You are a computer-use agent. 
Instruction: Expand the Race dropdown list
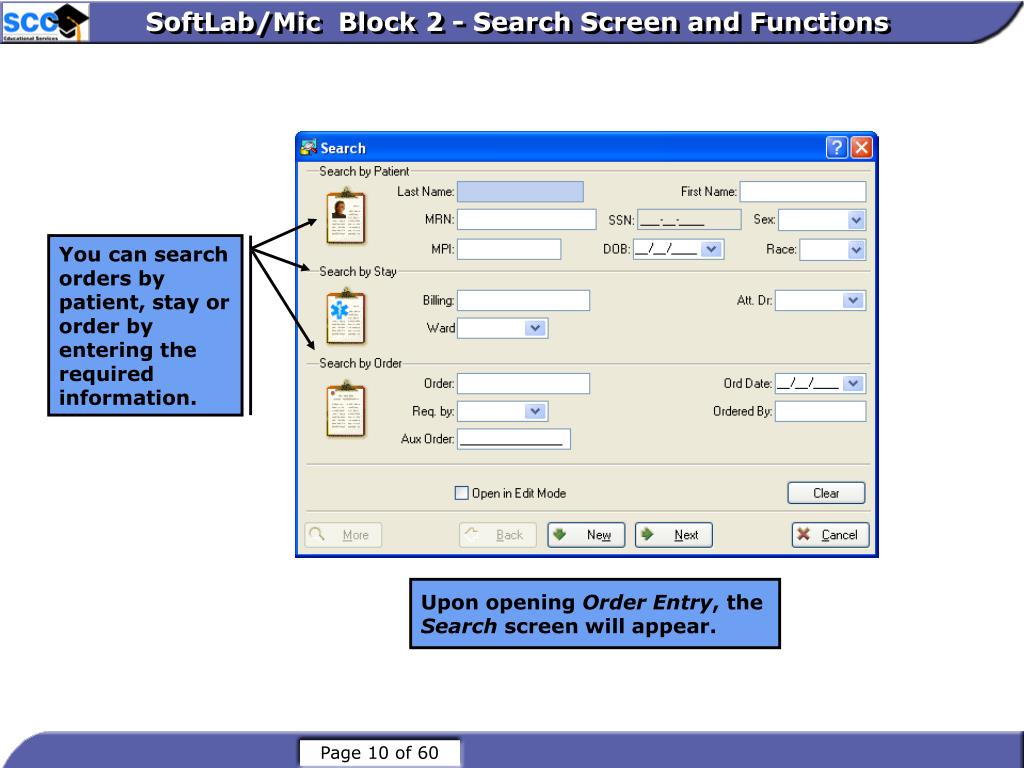pos(856,250)
